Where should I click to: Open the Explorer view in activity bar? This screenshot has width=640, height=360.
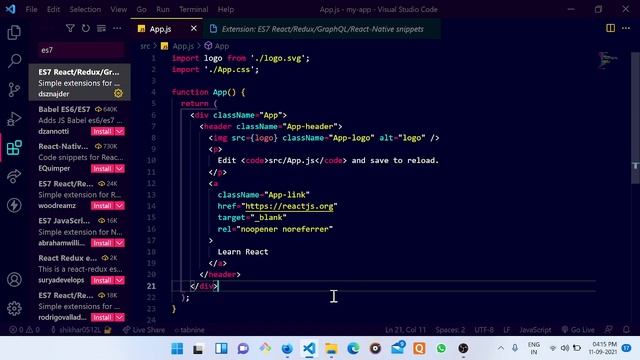(x=14, y=32)
